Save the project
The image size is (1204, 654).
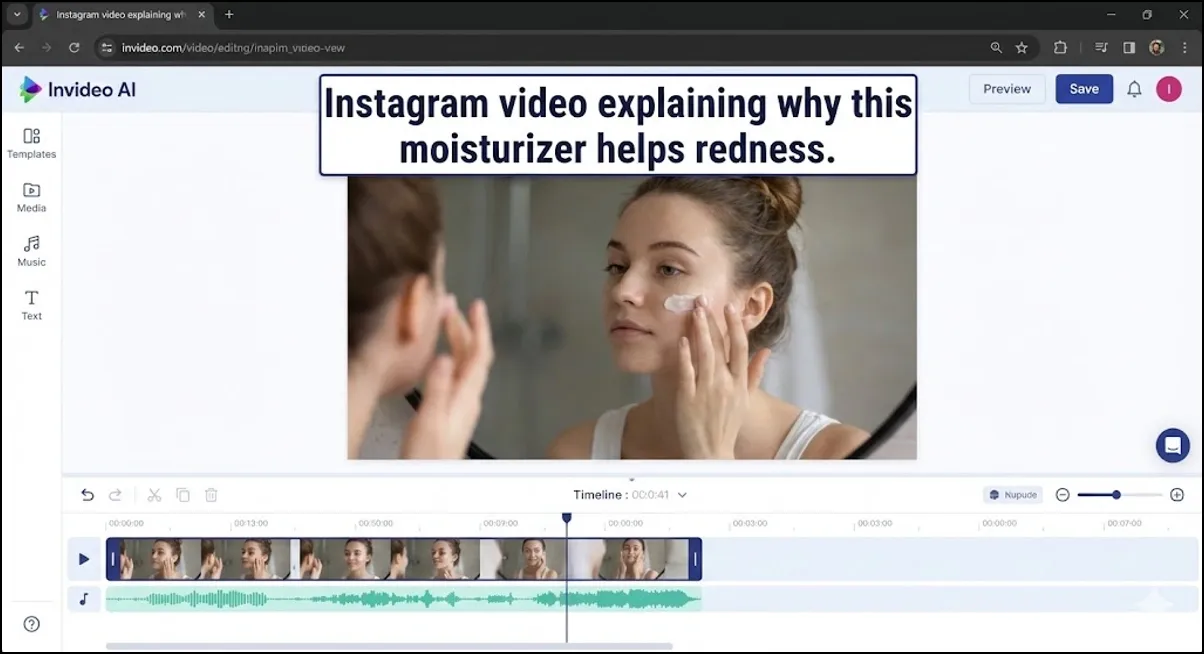(x=1084, y=89)
